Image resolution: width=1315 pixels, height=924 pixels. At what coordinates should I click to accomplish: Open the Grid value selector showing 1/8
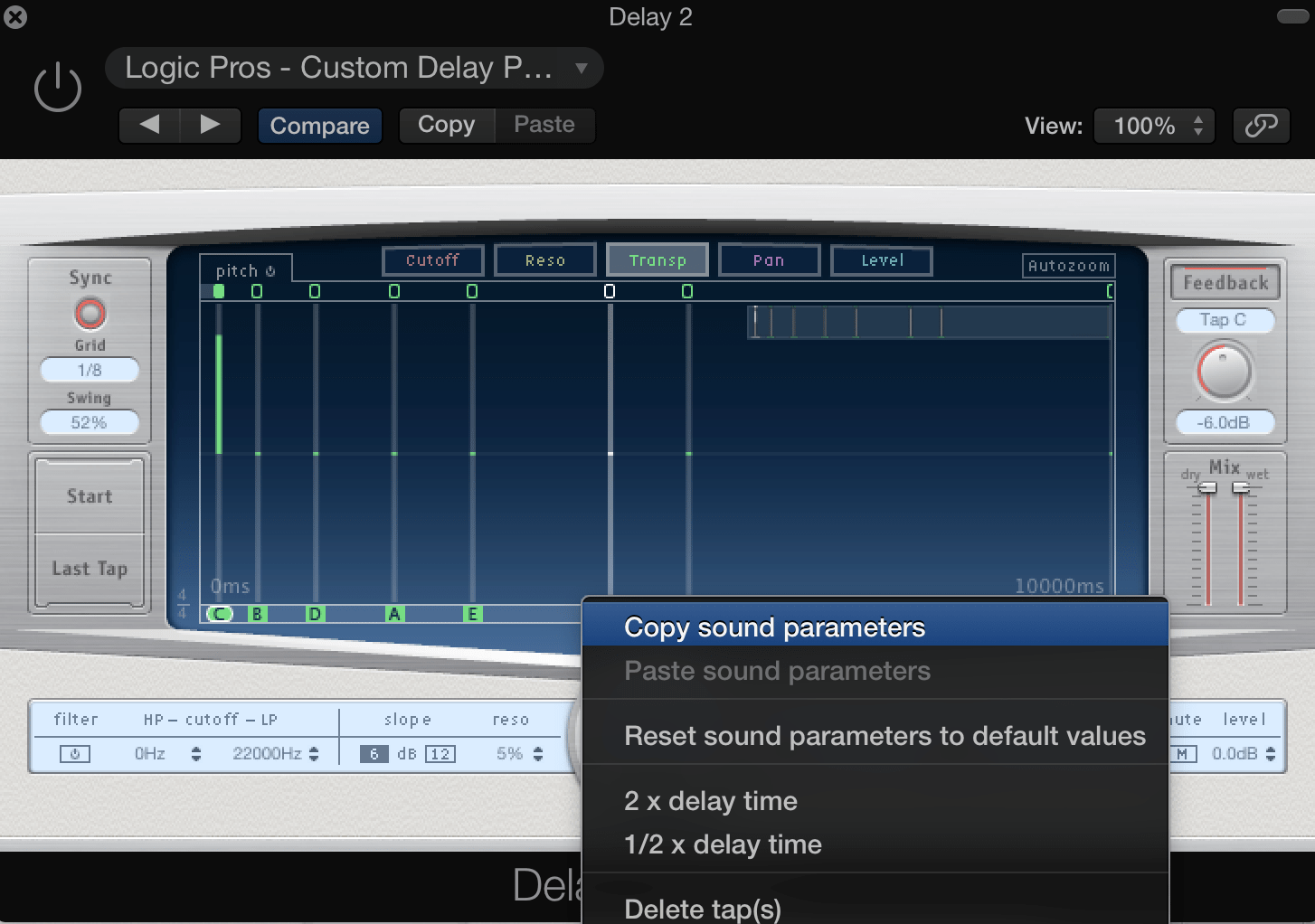tap(88, 370)
